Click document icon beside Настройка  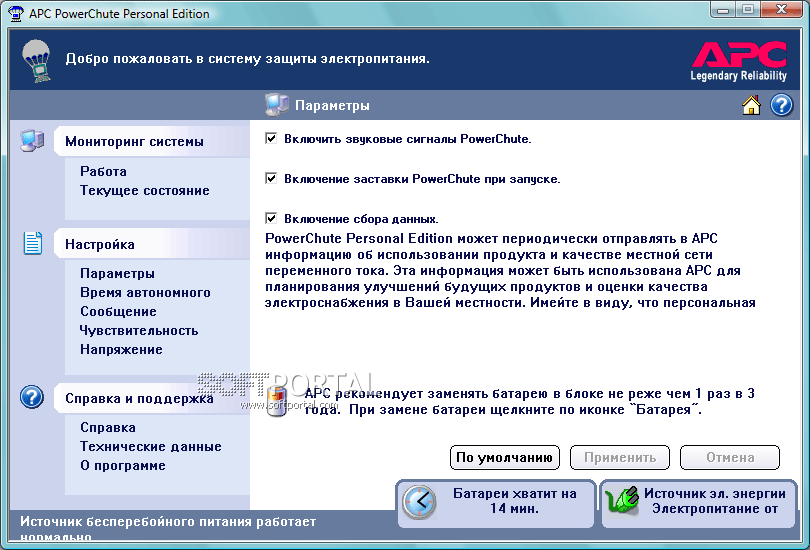(33, 243)
